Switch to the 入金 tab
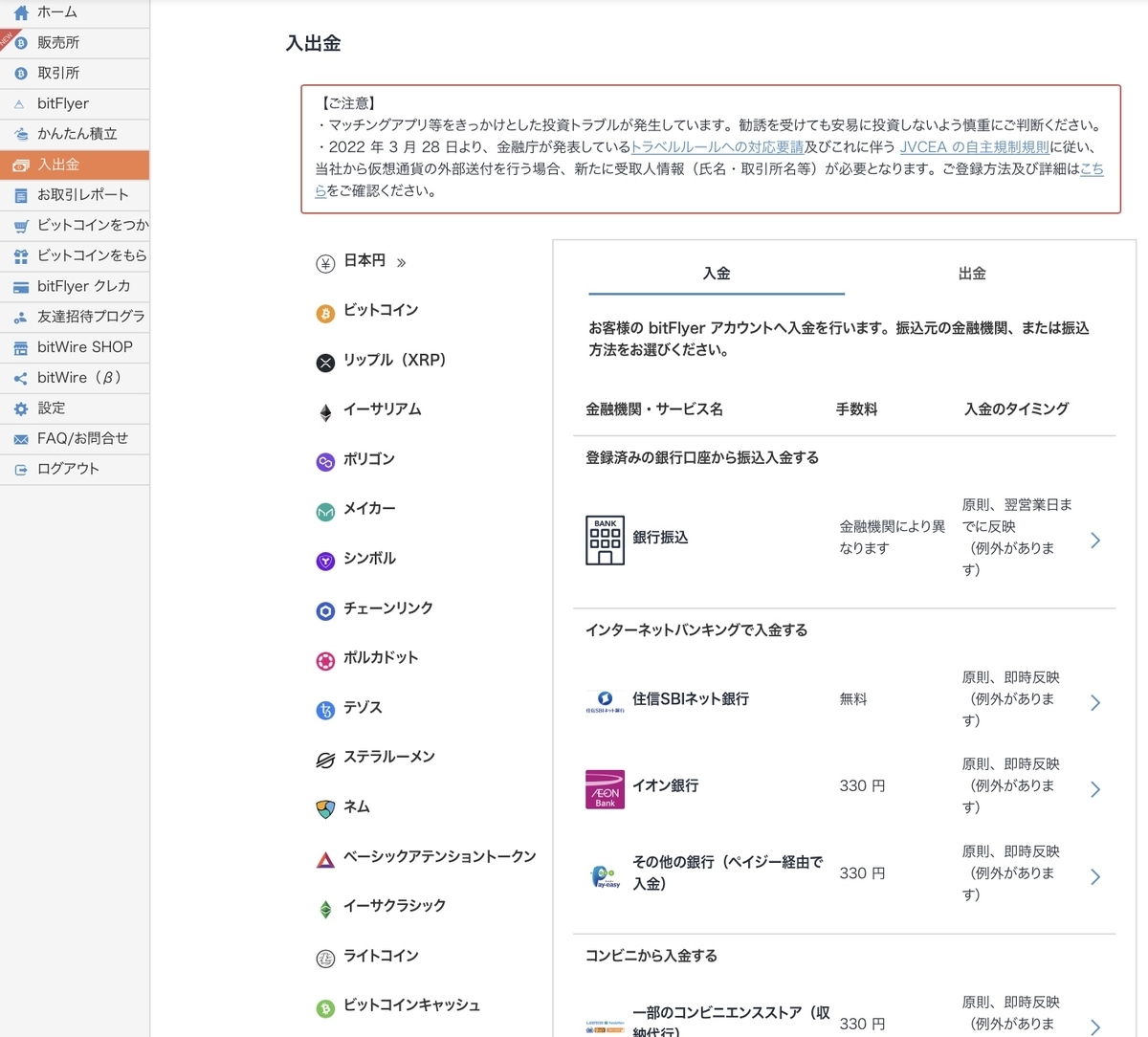This screenshot has height=1037, width=1148. click(717, 274)
